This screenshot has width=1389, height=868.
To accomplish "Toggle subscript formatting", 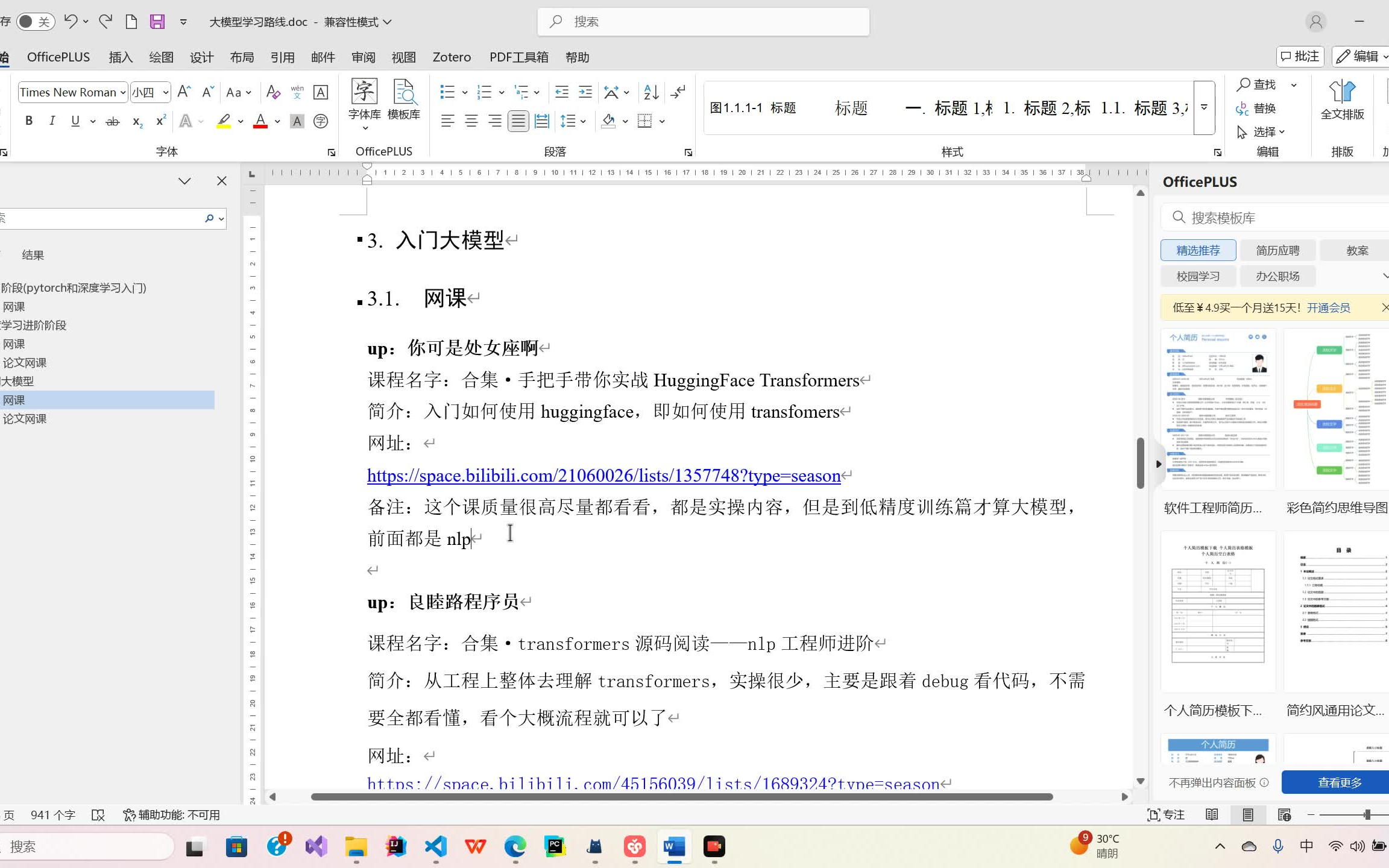I will (137, 121).
